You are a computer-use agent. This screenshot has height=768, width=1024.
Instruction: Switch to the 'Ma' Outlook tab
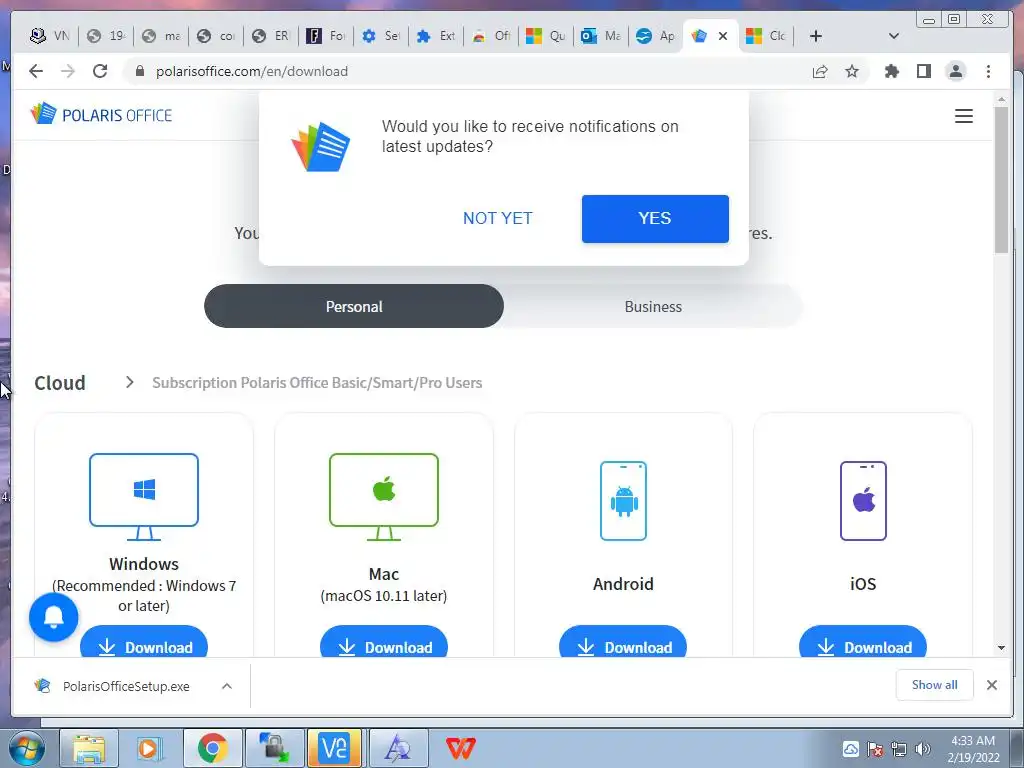tap(600, 36)
